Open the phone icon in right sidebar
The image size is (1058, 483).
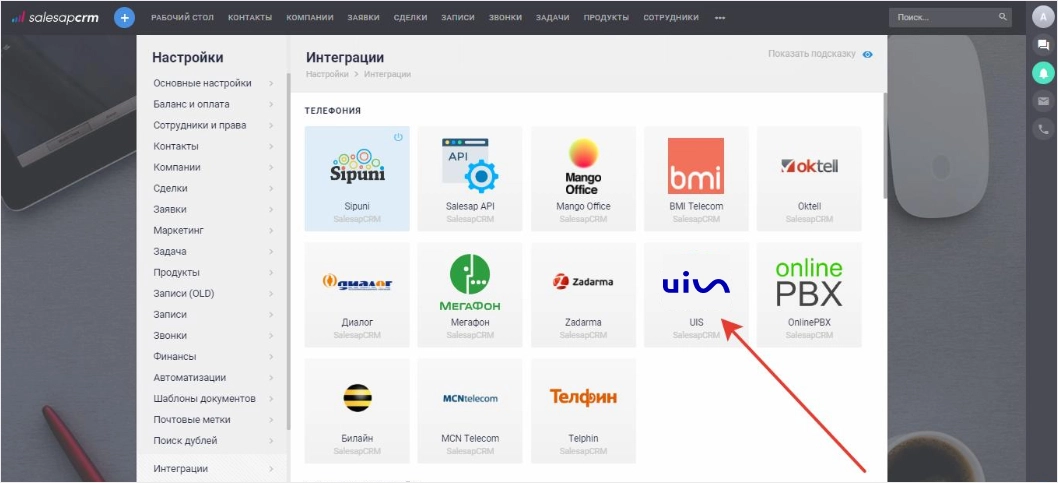click(x=1043, y=129)
